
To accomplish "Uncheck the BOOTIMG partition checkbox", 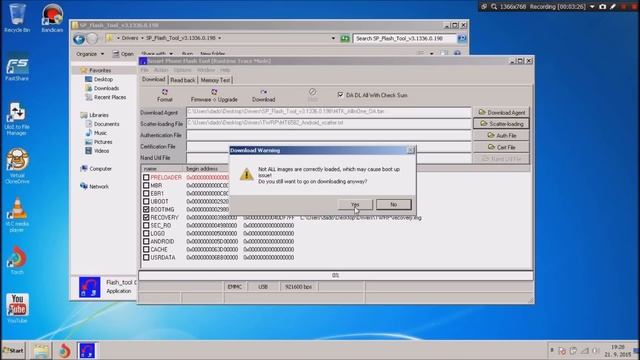I will (x=146, y=209).
